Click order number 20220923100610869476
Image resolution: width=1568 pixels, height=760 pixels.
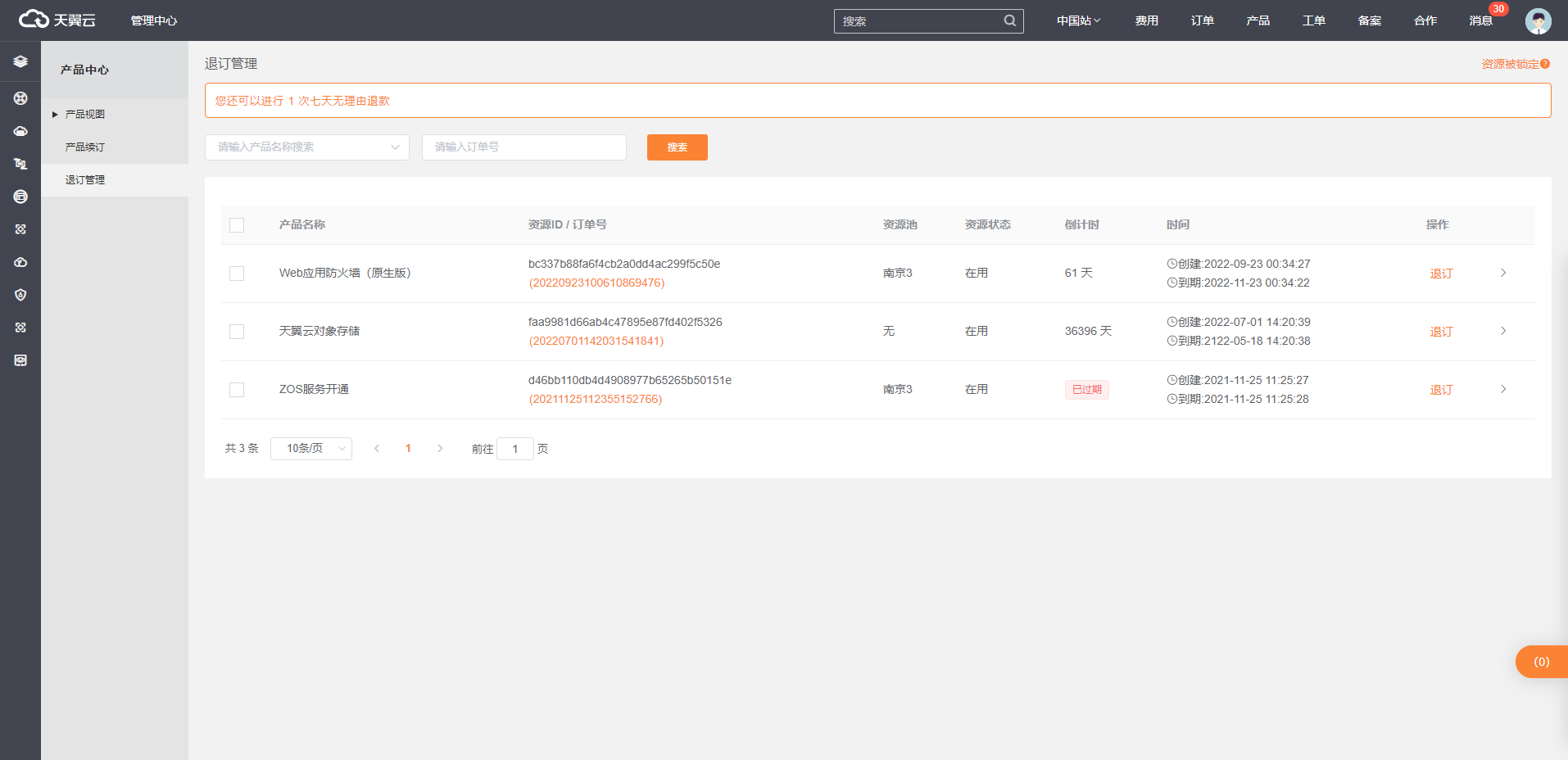(596, 283)
